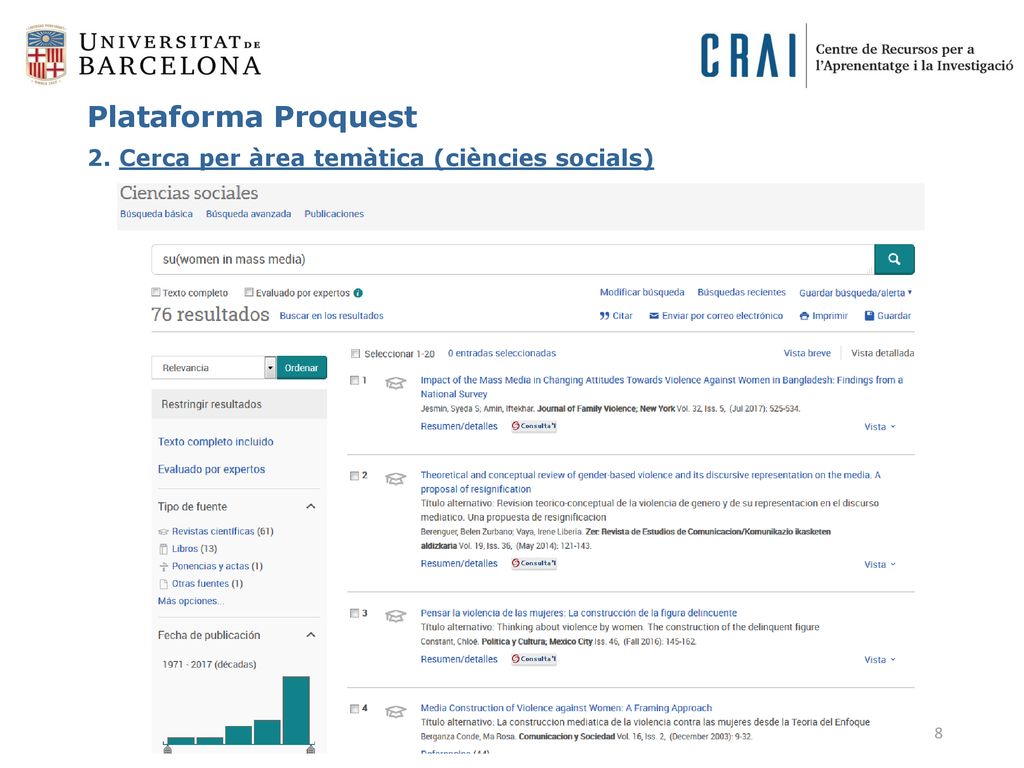Image resolution: width=1024 pixels, height=768 pixels.
Task: Switch to Vista breve
Action: point(807,353)
